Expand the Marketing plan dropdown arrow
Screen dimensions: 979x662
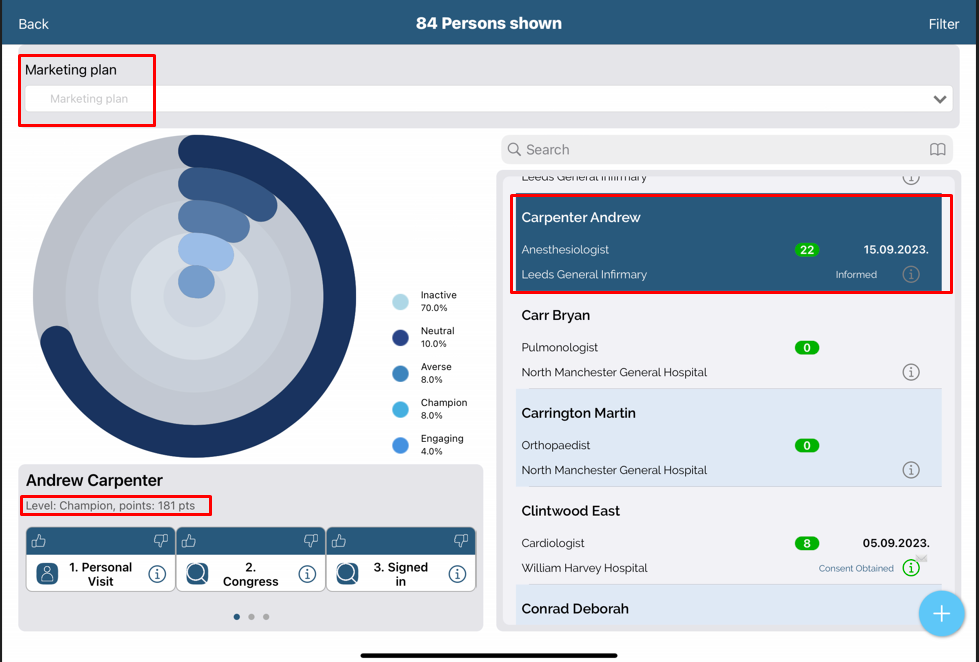(x=939, y=99)
